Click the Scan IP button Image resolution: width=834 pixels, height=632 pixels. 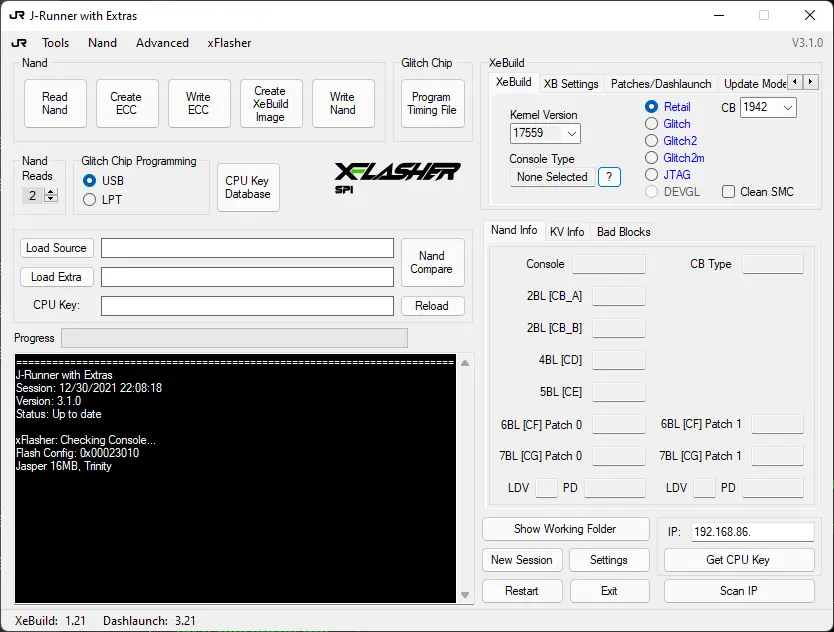[x=739, y=591]
